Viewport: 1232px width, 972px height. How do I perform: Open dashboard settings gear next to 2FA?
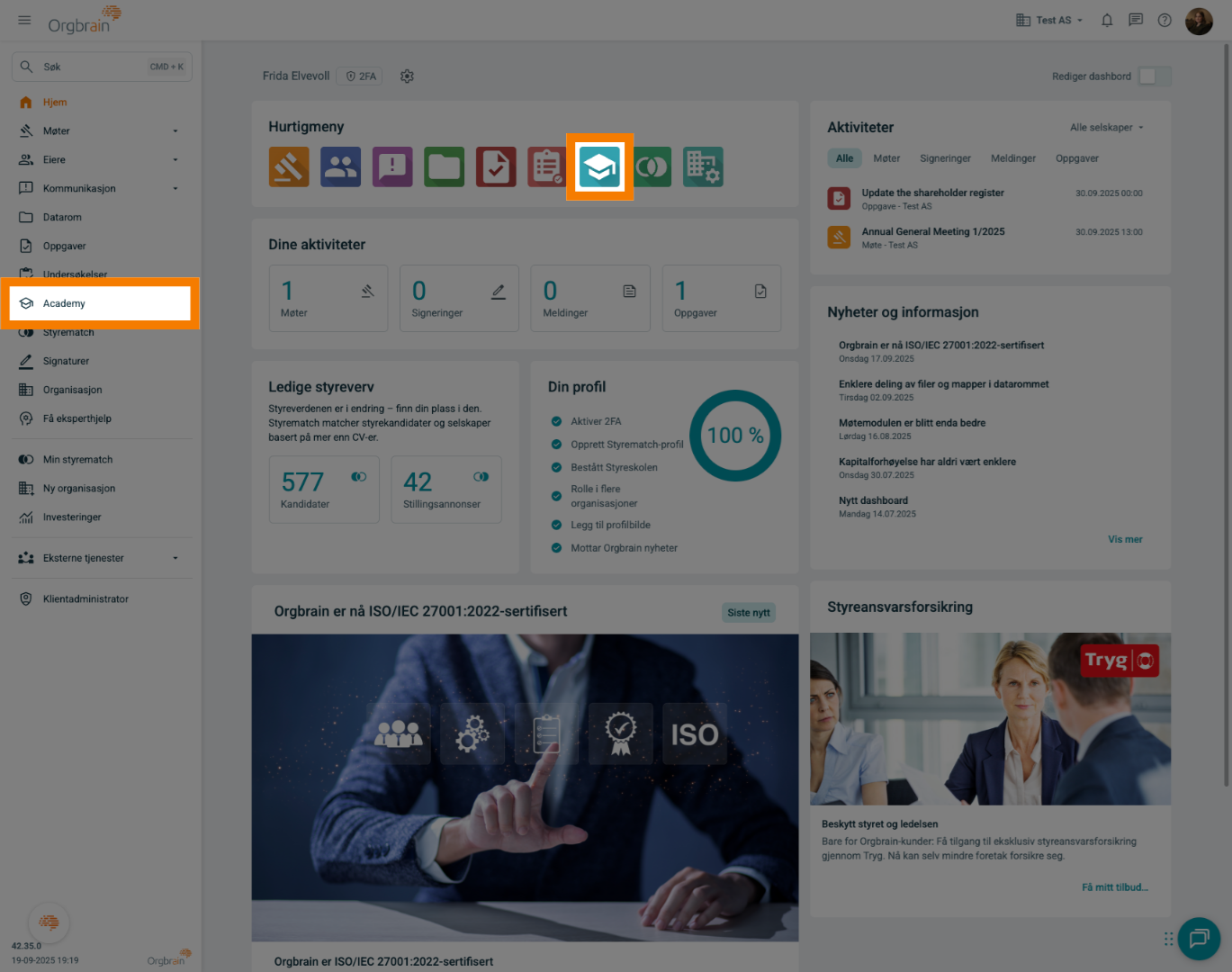pos(407,76)
